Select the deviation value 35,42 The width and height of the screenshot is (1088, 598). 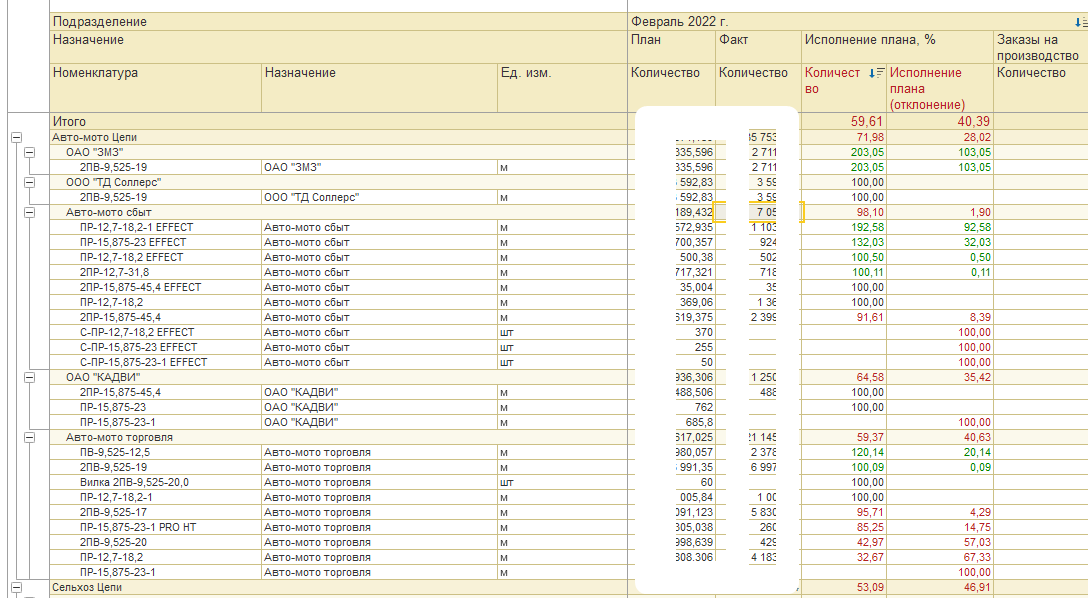(x=977, y=377)
